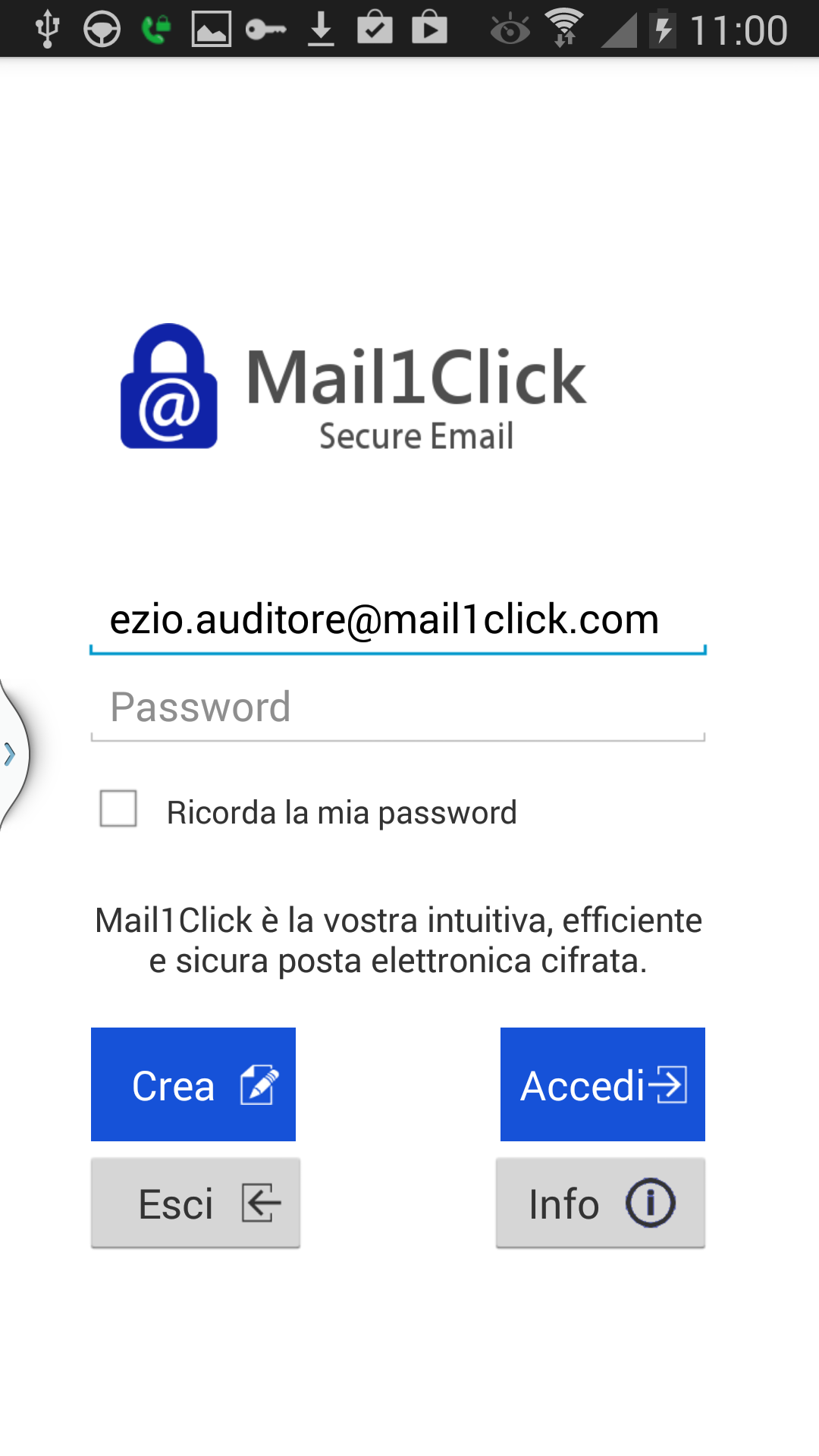Tap the download arrow status icon
Image resolution: width=819 pixels, height=1456 pixels.
[x=321, y=29]
